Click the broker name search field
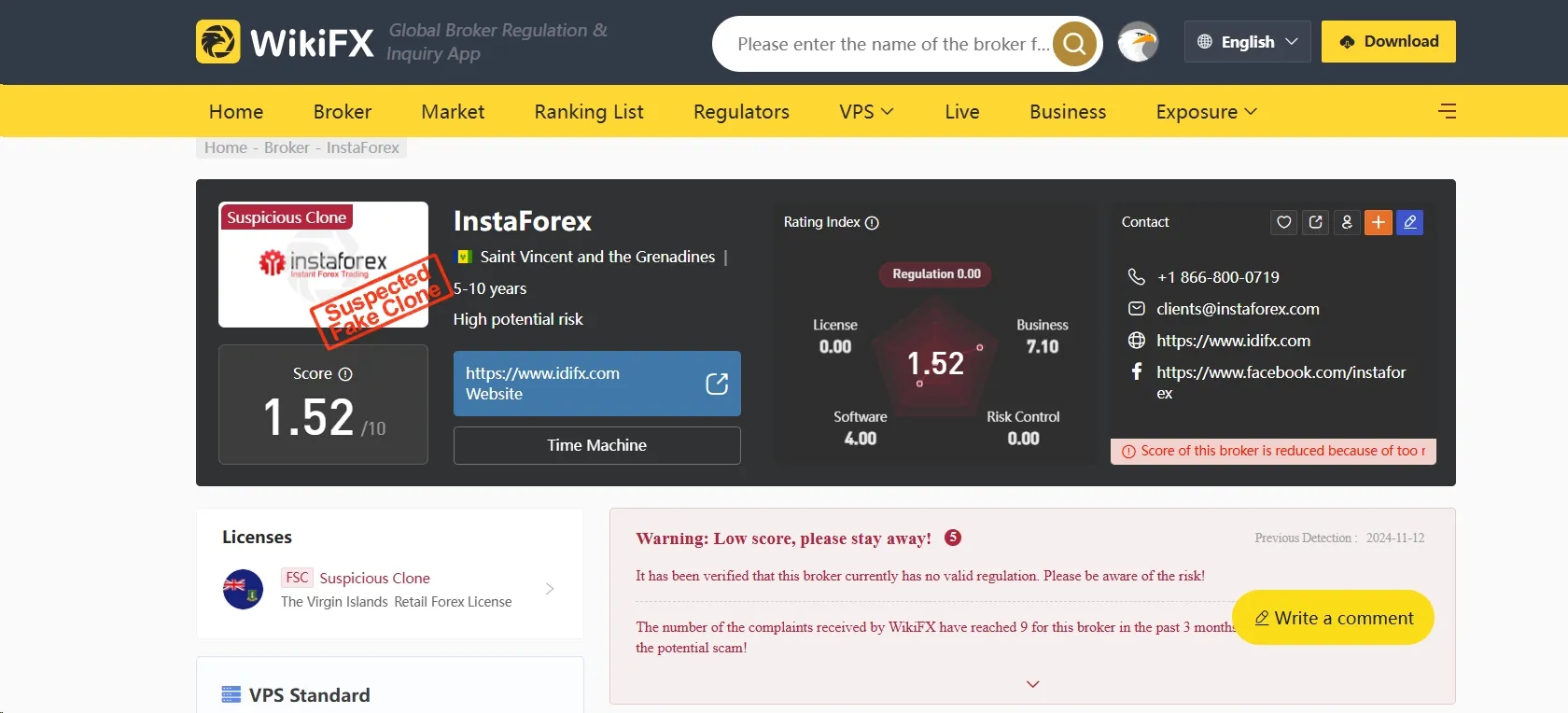 [x=892, y=44]
